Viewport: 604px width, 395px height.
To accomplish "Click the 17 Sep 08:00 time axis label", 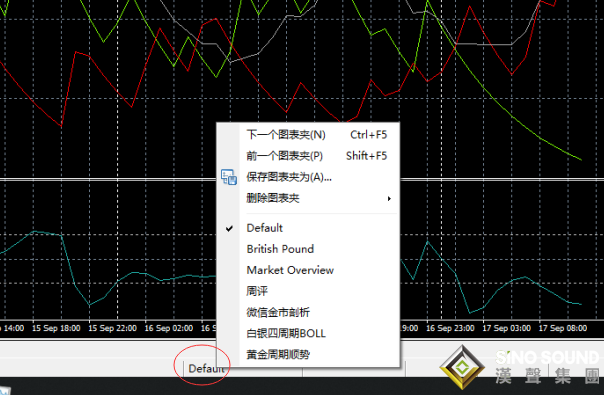I will 563,328.
